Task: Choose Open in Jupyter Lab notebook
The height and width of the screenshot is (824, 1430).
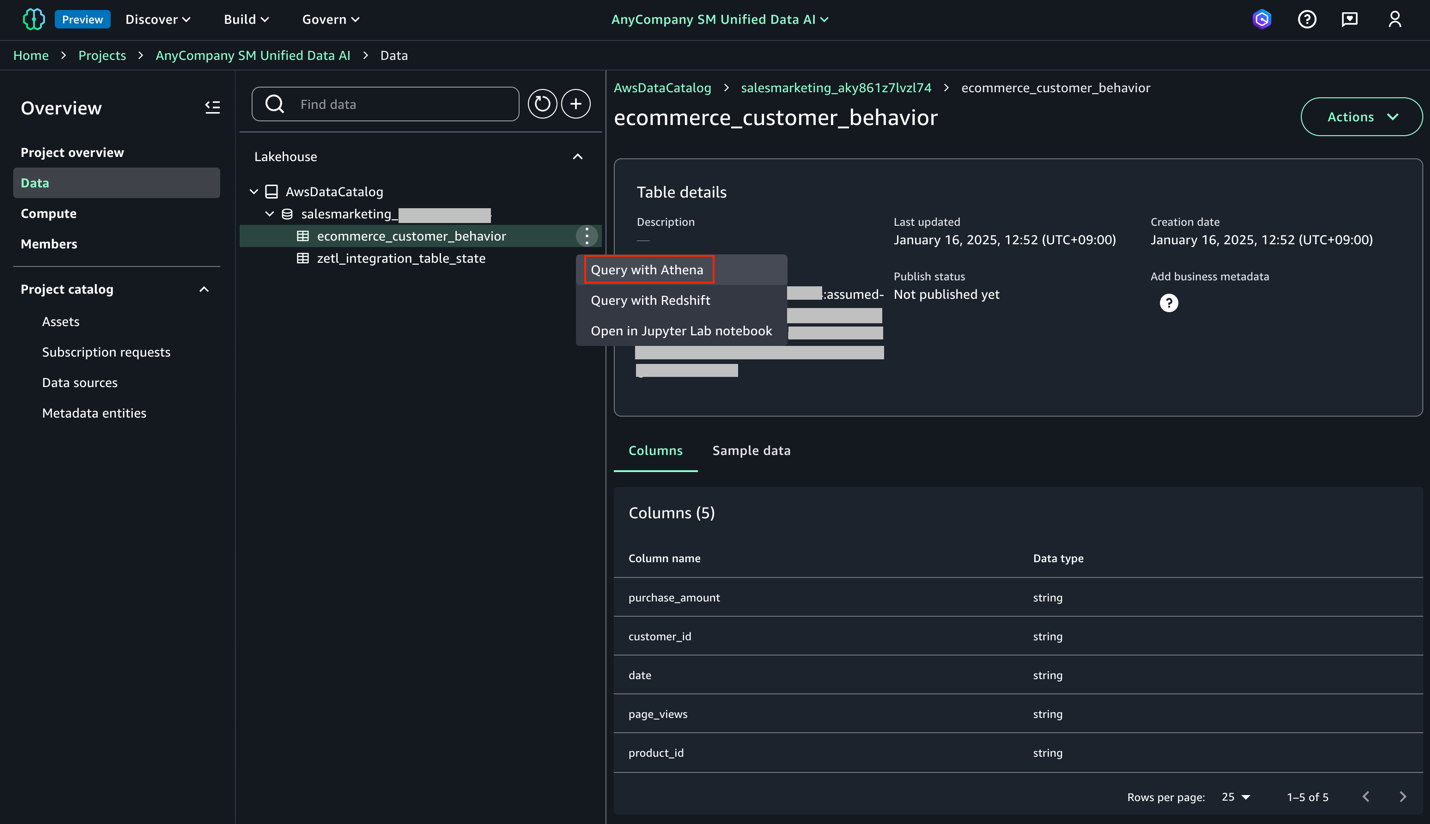Action: [x=681, y=331]
